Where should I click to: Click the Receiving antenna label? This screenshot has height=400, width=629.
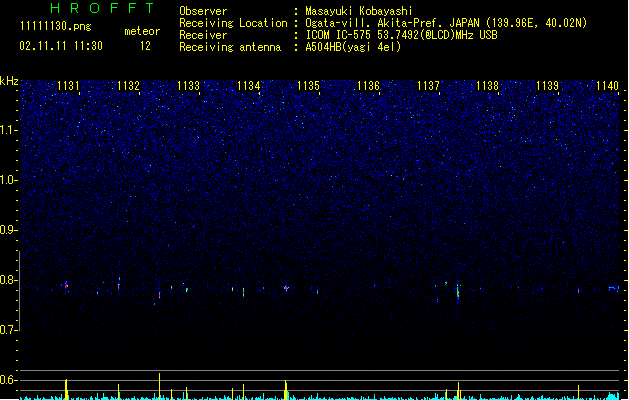(x=230, y=47)
